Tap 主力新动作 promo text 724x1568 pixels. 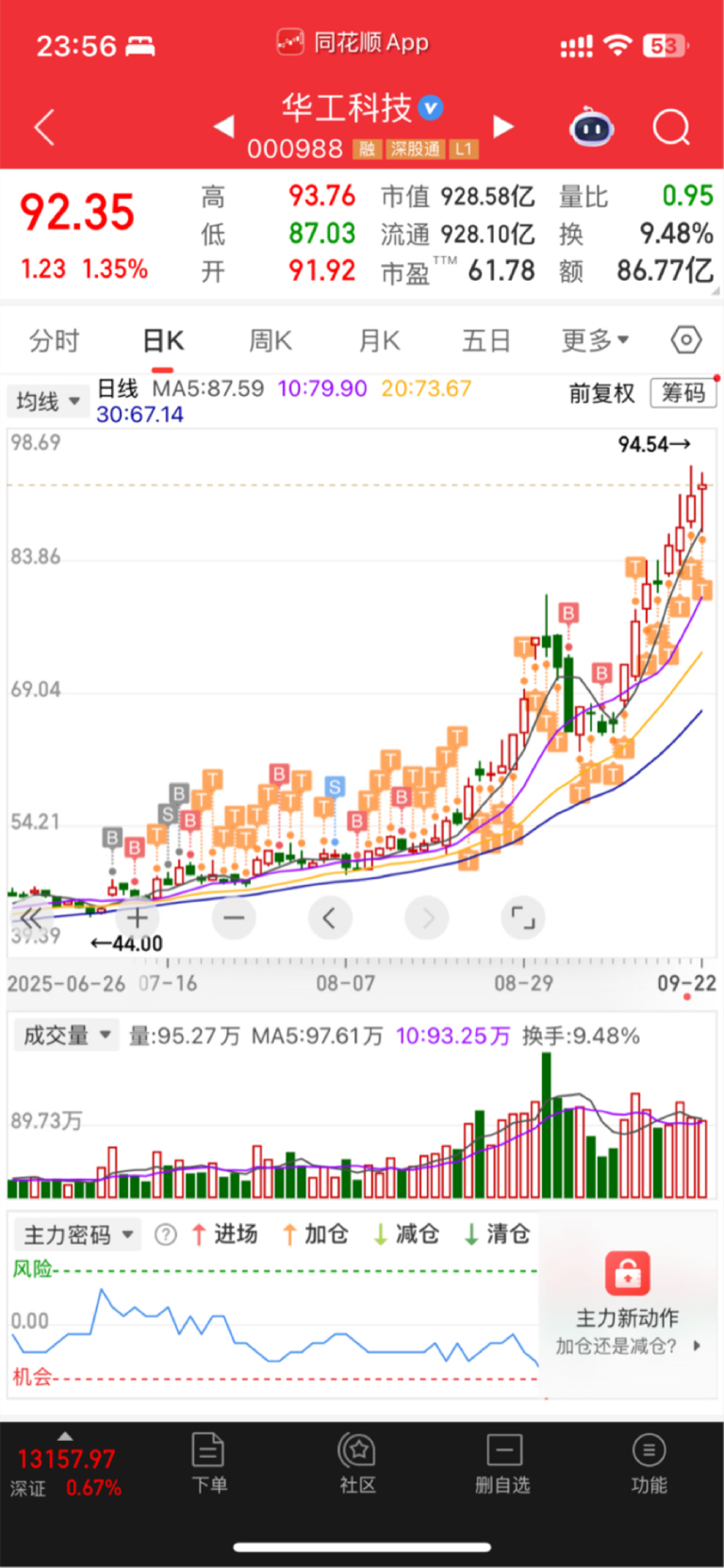click(628, 1317)
